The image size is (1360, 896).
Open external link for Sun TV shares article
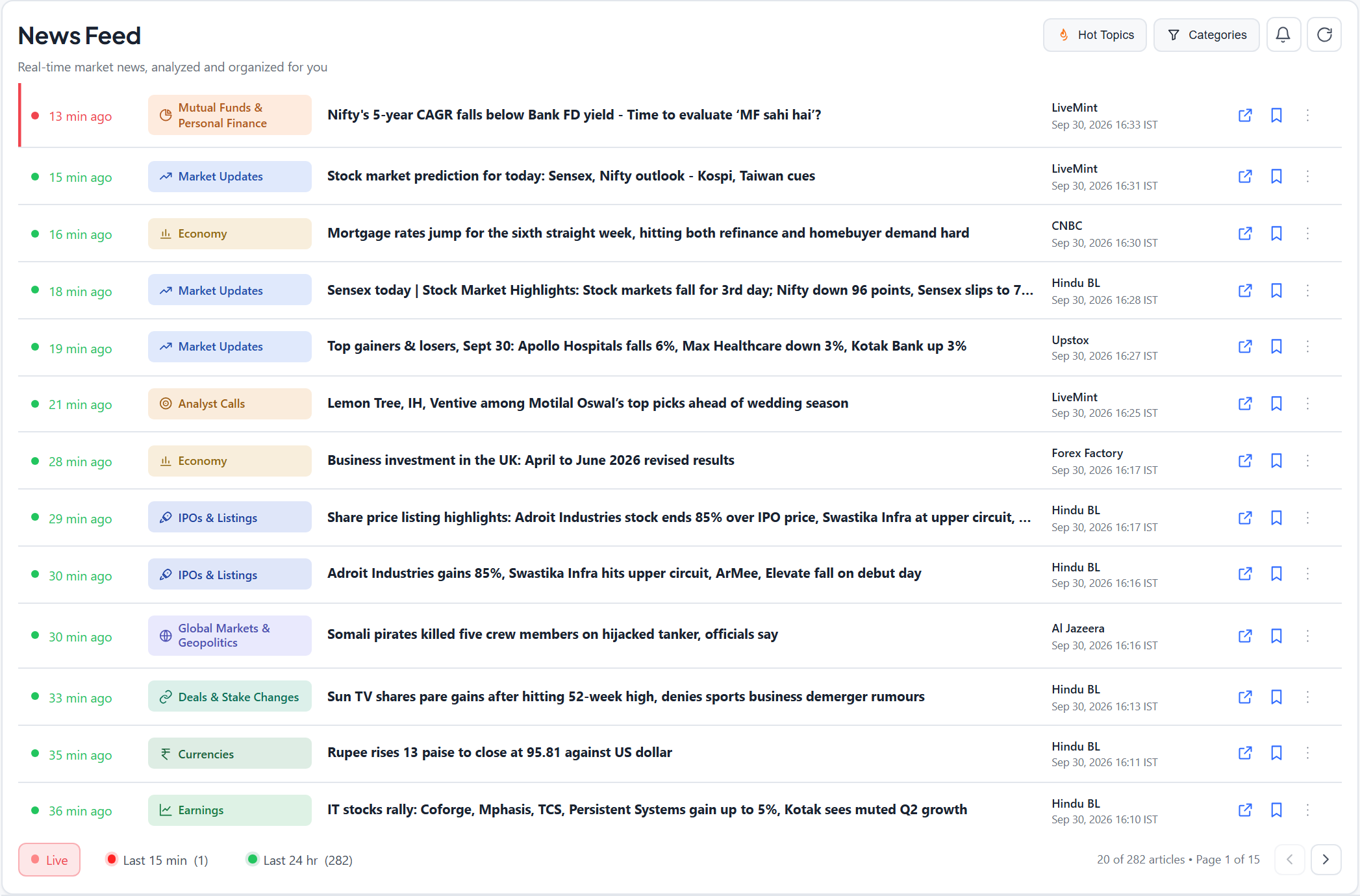click(x=1245, y=697)
